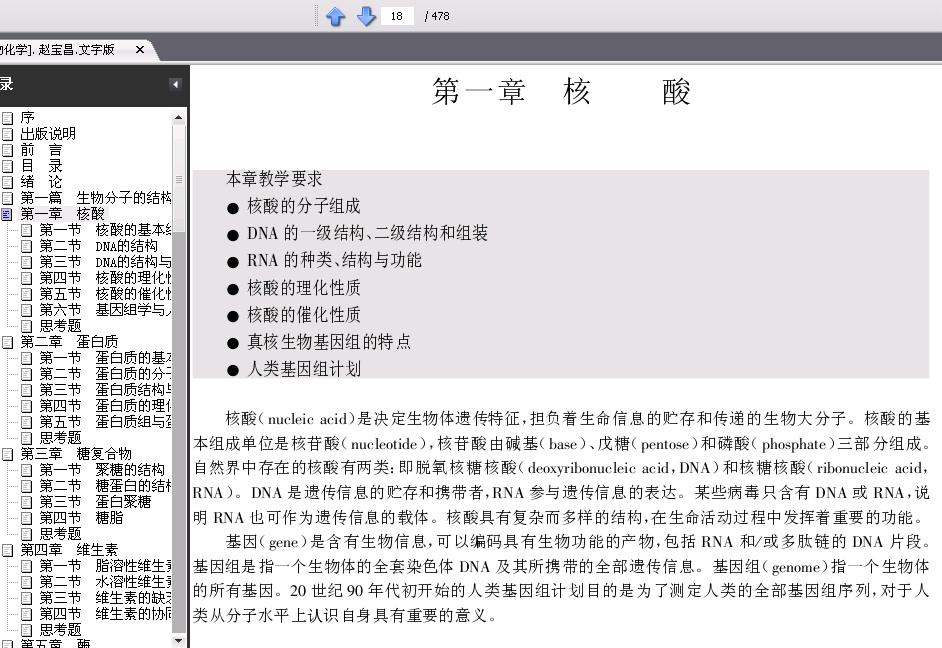
Task: Click the bookmark scrollbar down arrow
Action: (178, 641)
